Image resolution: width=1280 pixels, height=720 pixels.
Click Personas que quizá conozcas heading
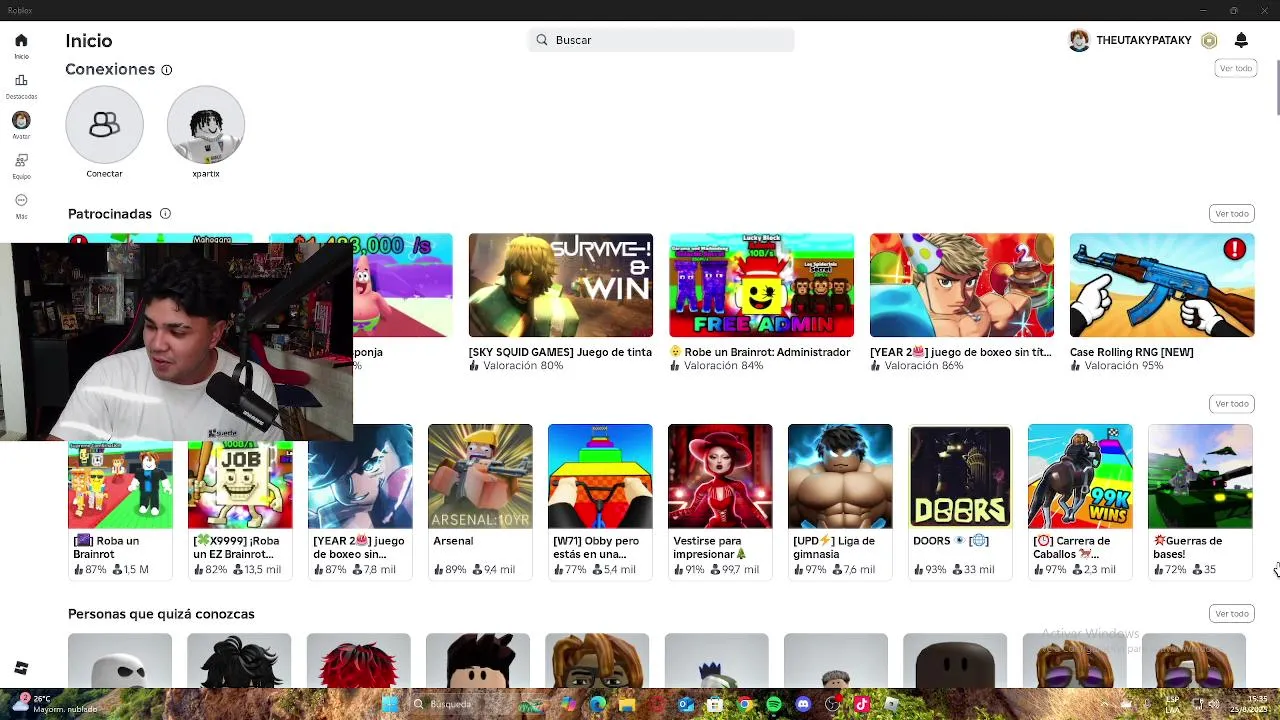pos(161,614)
